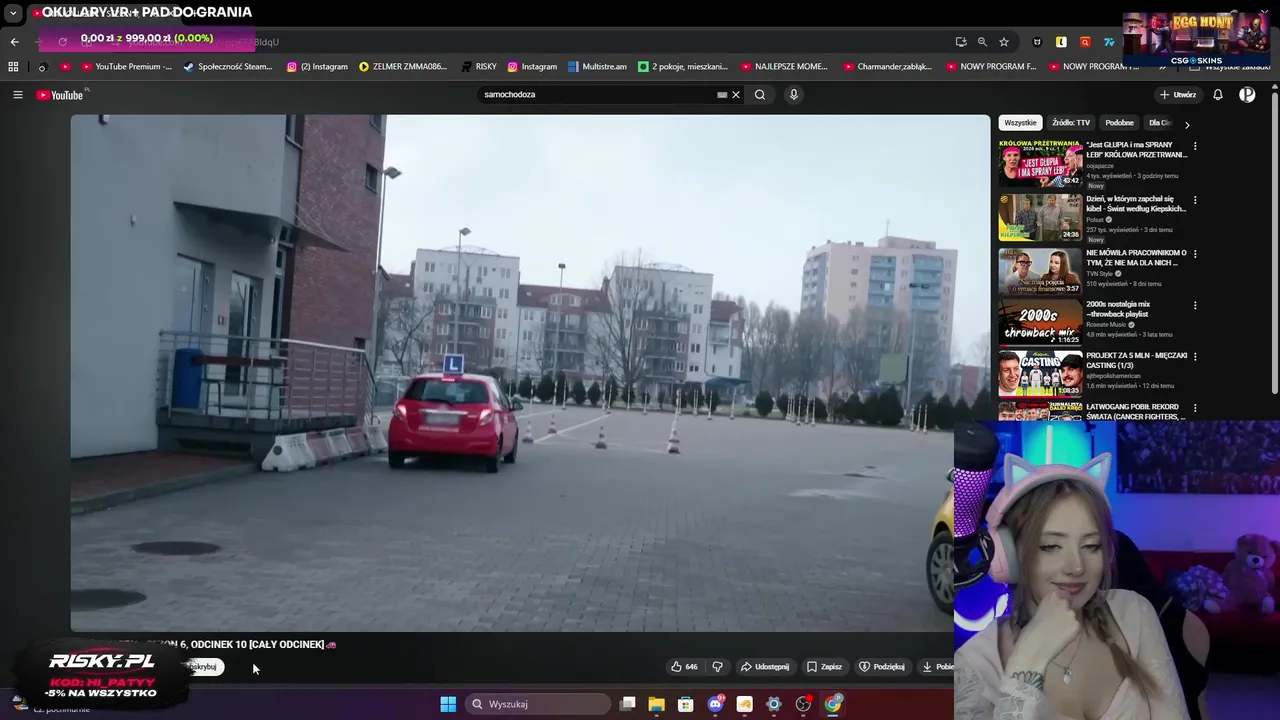
Task: Bookmark this page with the star icon
Action: click(1004, 42)
